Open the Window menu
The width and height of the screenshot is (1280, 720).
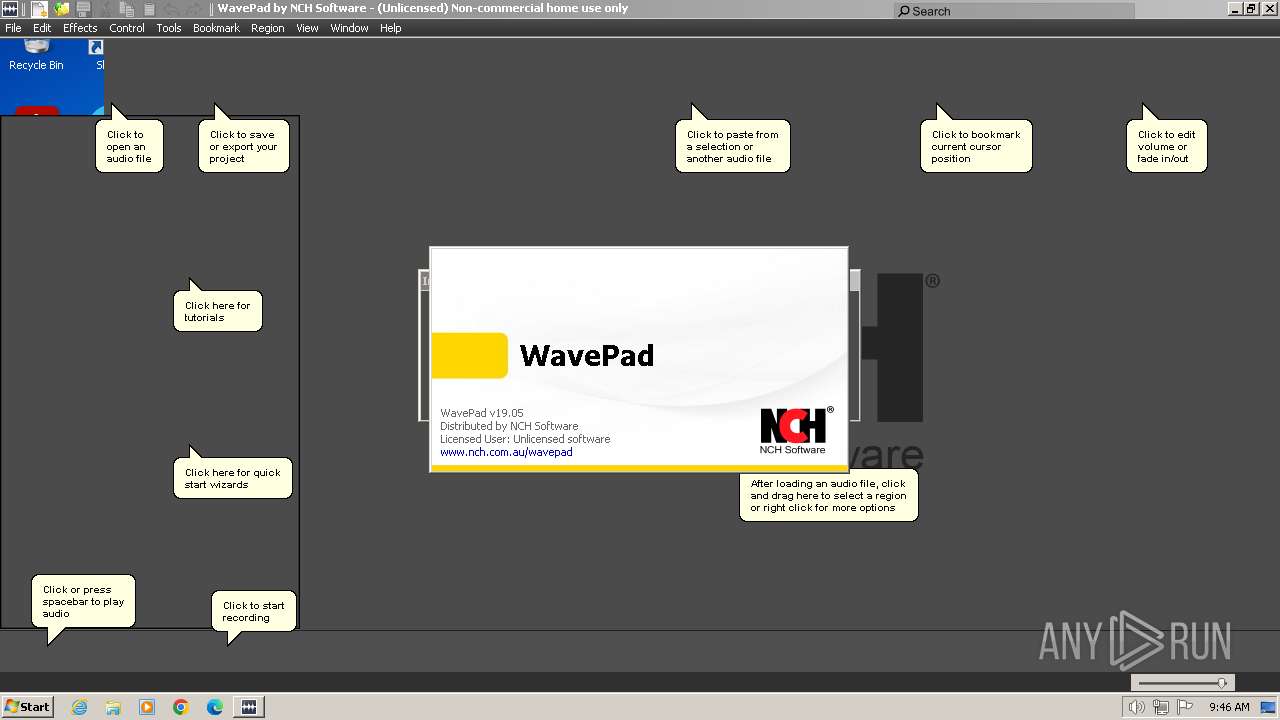tap(349, 28)
